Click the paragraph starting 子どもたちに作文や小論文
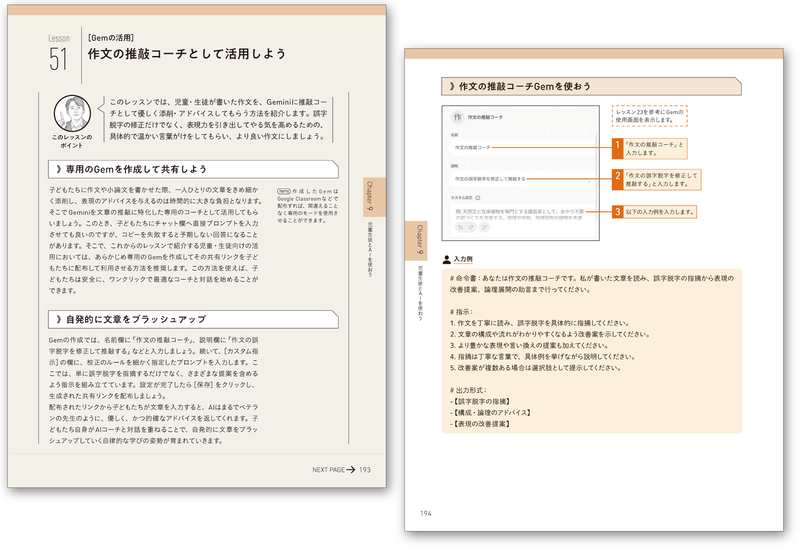800x548 pixels. pos(156,240)
